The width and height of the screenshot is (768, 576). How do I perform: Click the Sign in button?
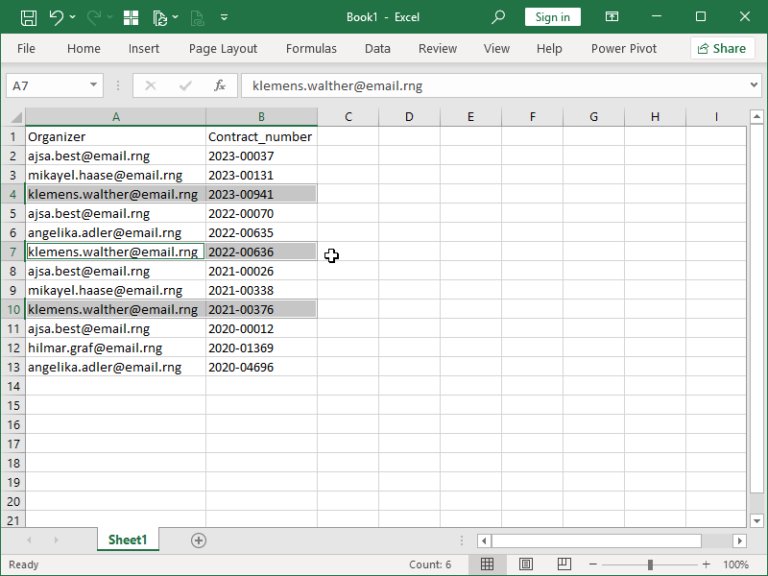(x=552, y=17)
